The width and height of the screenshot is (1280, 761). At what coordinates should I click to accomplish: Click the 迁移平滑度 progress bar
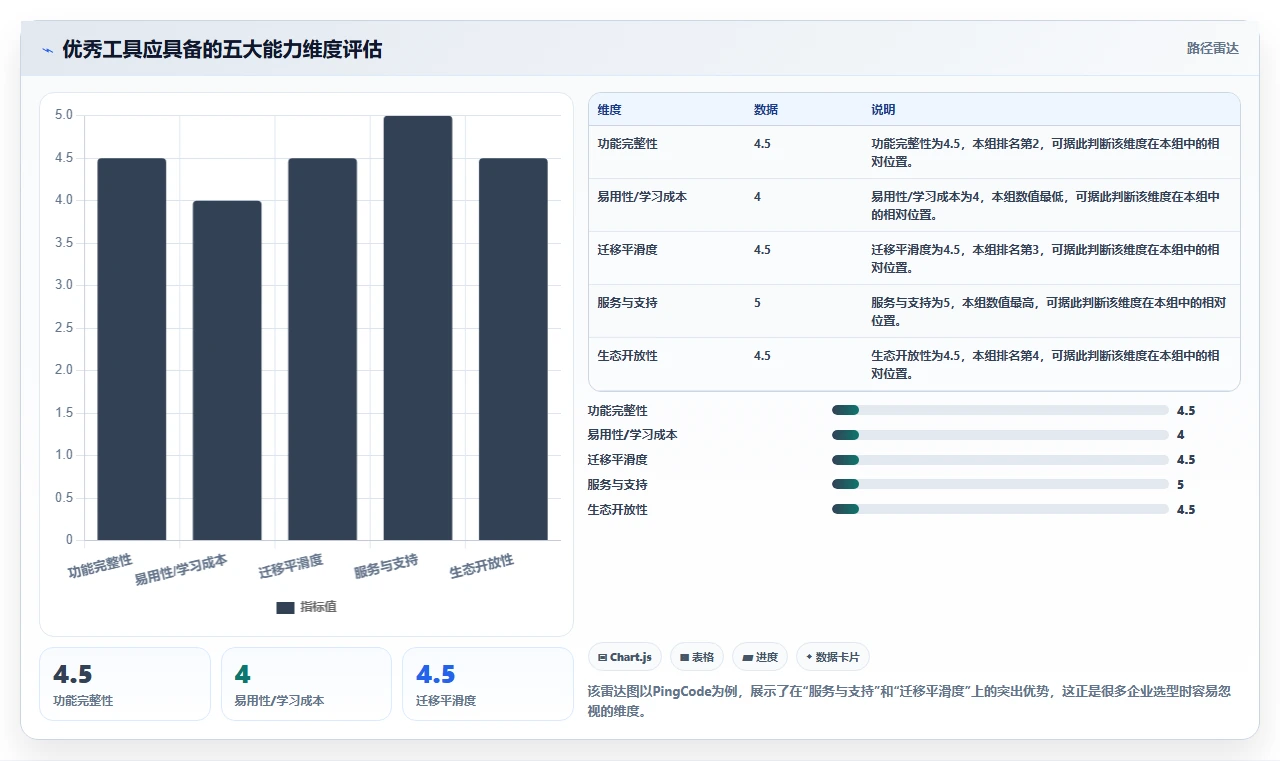click(1000, 460)
